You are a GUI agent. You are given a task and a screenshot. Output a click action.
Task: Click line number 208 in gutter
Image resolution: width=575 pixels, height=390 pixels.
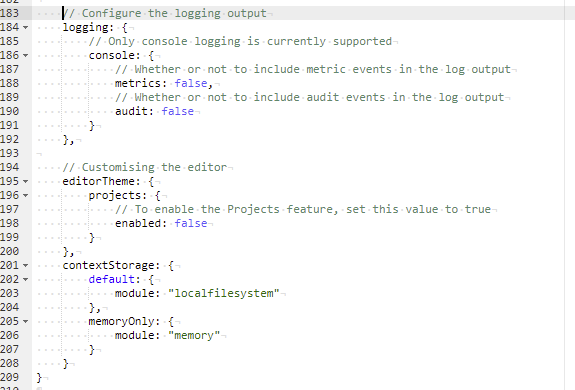10,363
